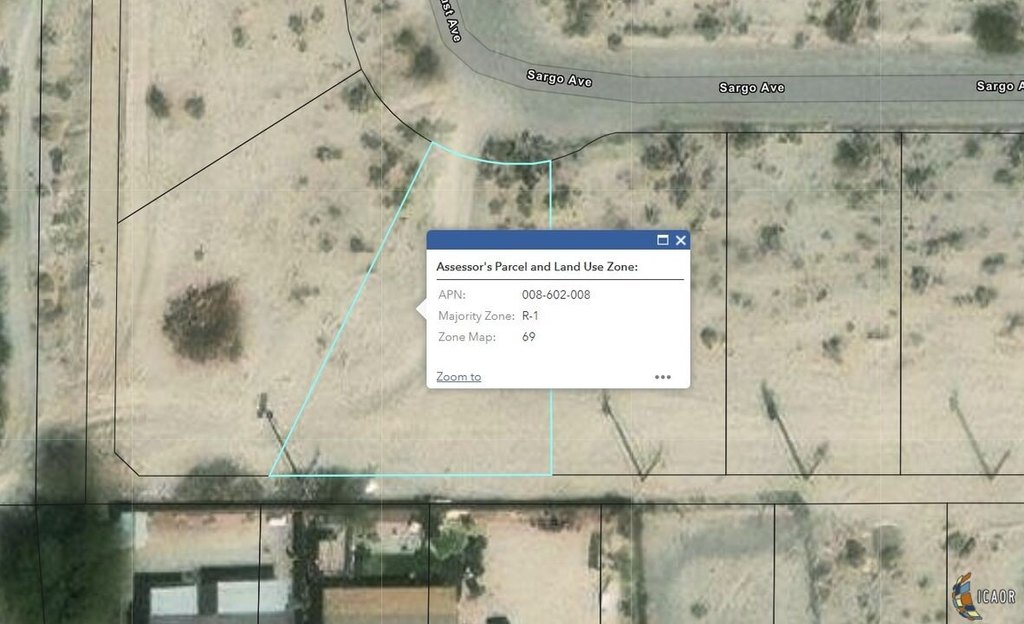Viewport: 1024px width, 624px height.
Task: Maximize the Assessor's Parcel popup
Action: (662, 240)
